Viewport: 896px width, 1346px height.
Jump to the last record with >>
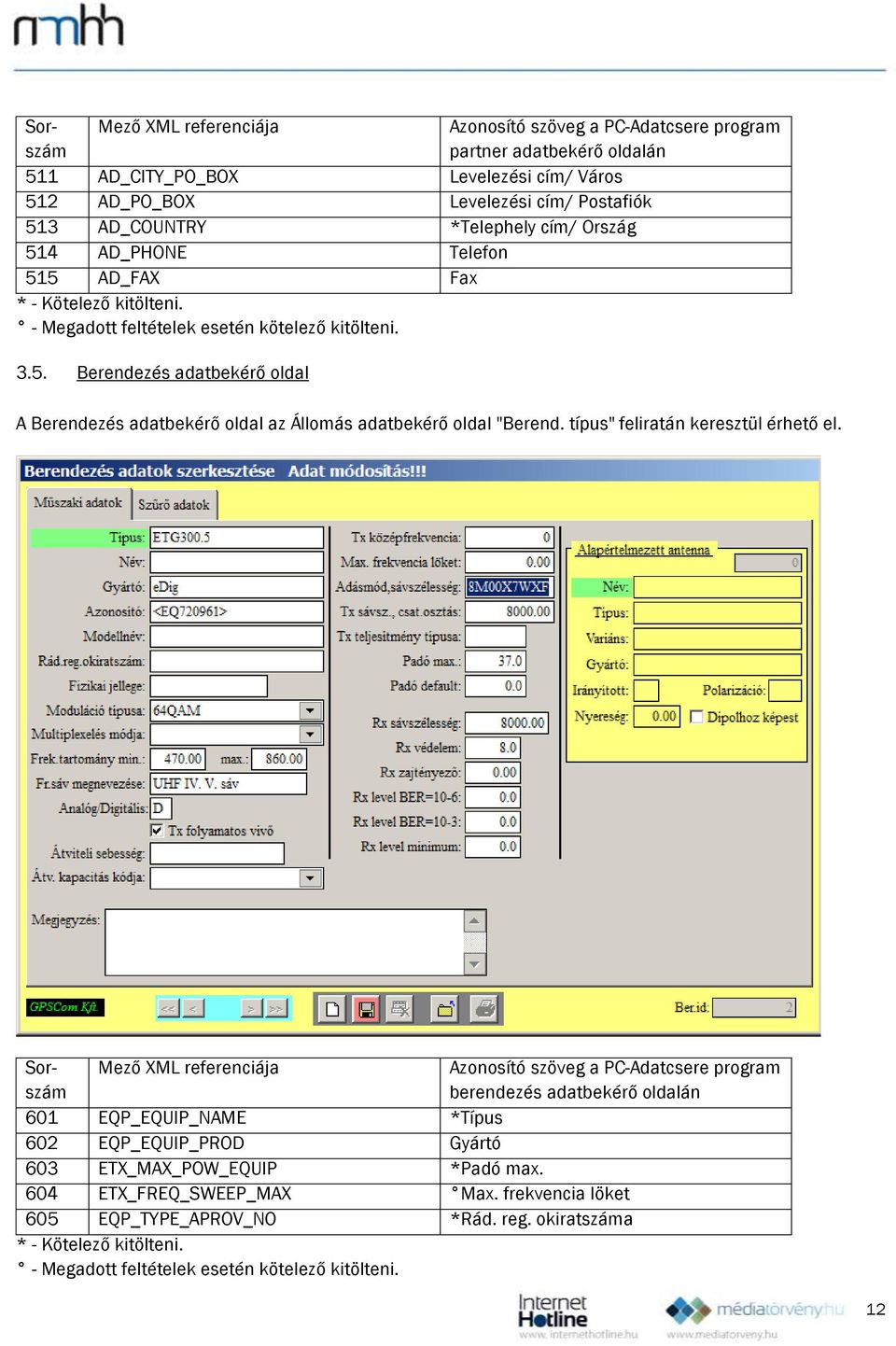(x=276, y=1008)
